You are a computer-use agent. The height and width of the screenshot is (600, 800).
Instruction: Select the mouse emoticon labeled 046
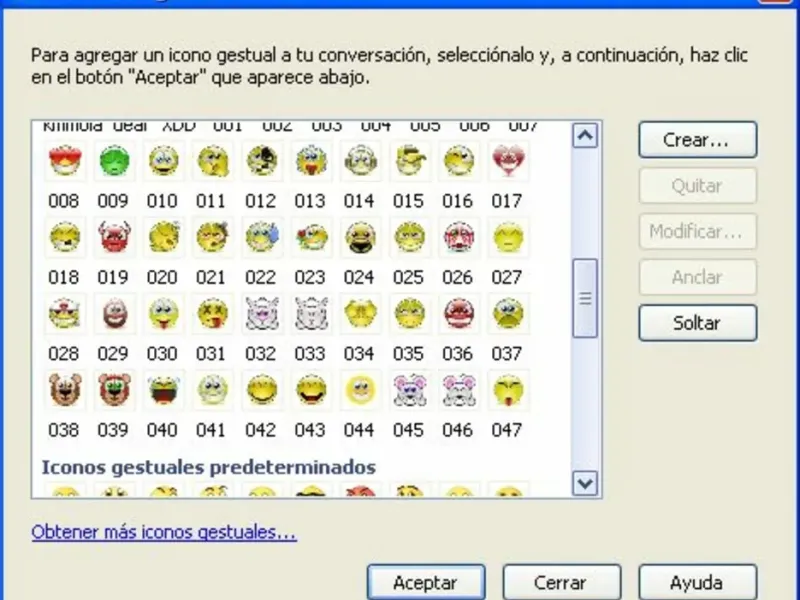click(x=459, y=390)
